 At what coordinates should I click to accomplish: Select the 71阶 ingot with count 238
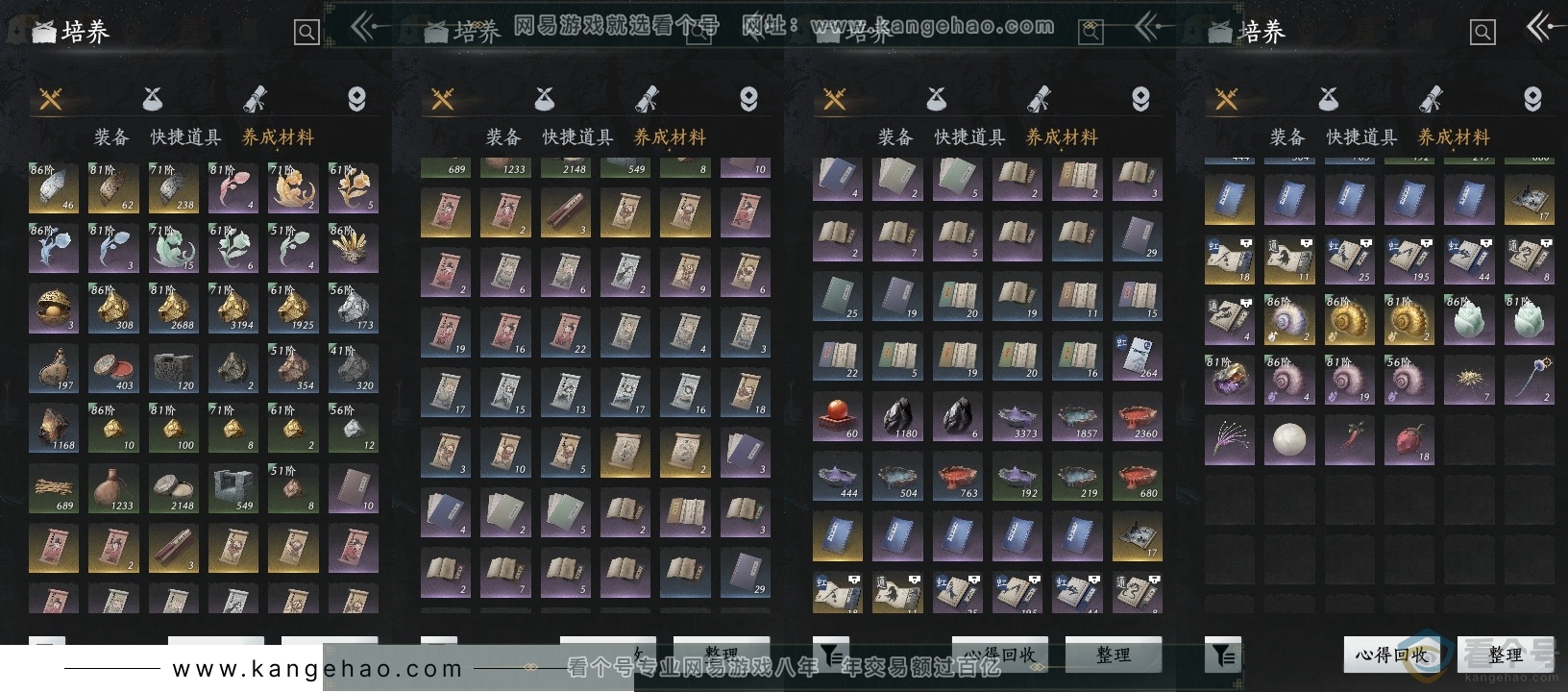[173, 187]
